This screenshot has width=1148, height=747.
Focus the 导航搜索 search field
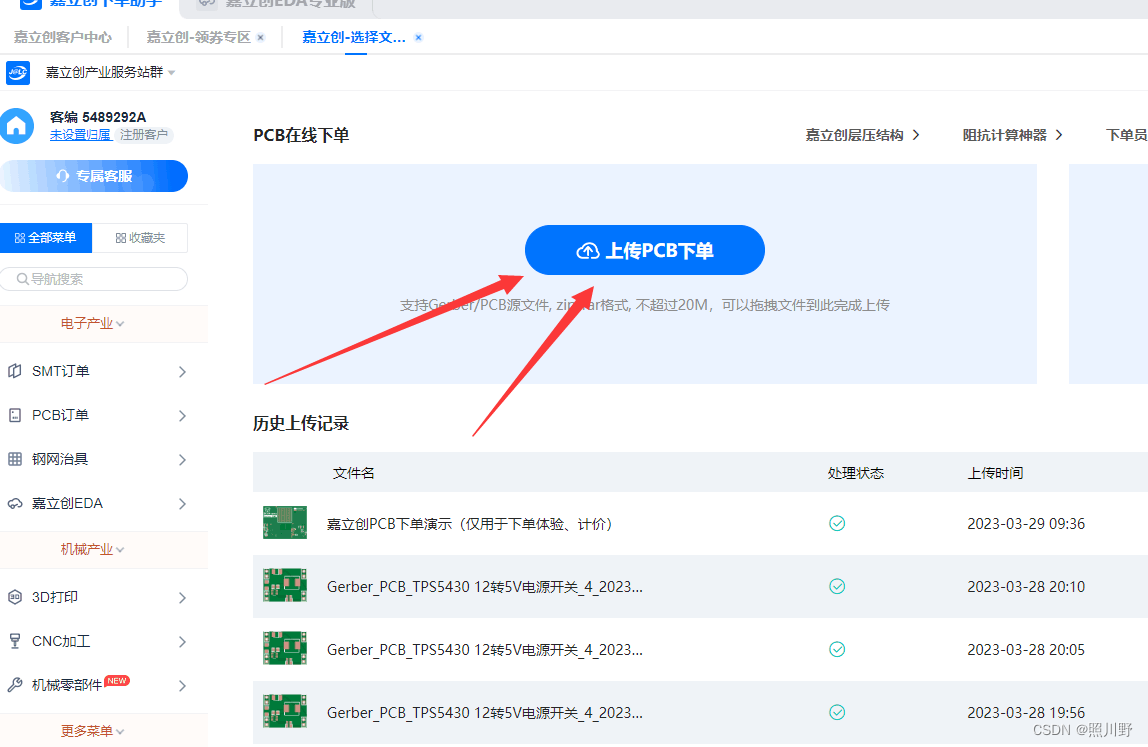94,279
